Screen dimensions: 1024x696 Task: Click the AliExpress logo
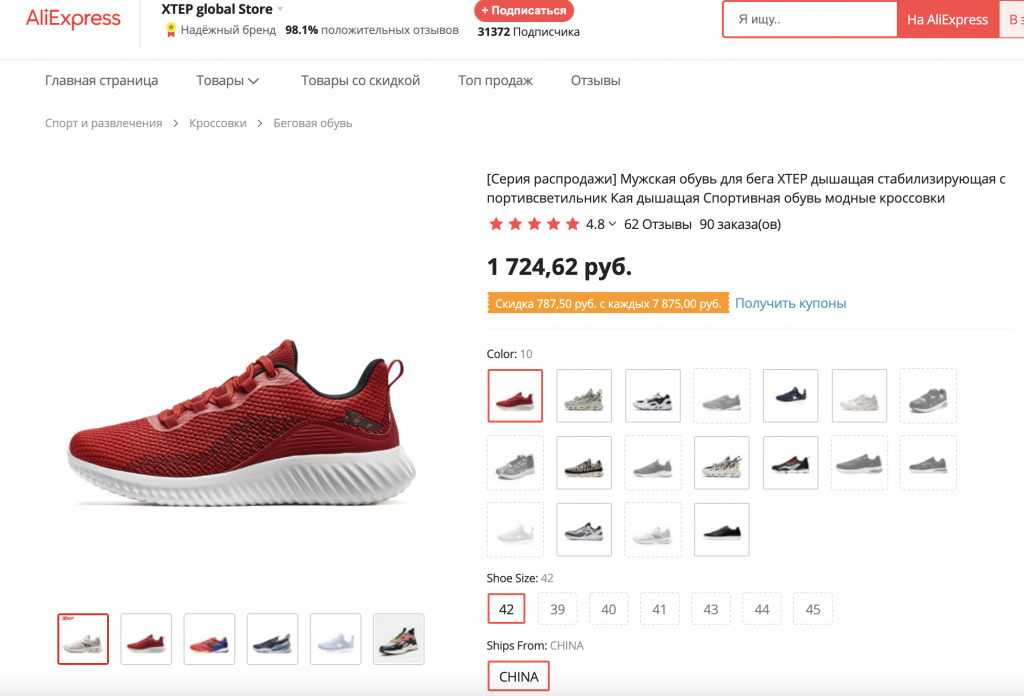[x=73, y=19]
